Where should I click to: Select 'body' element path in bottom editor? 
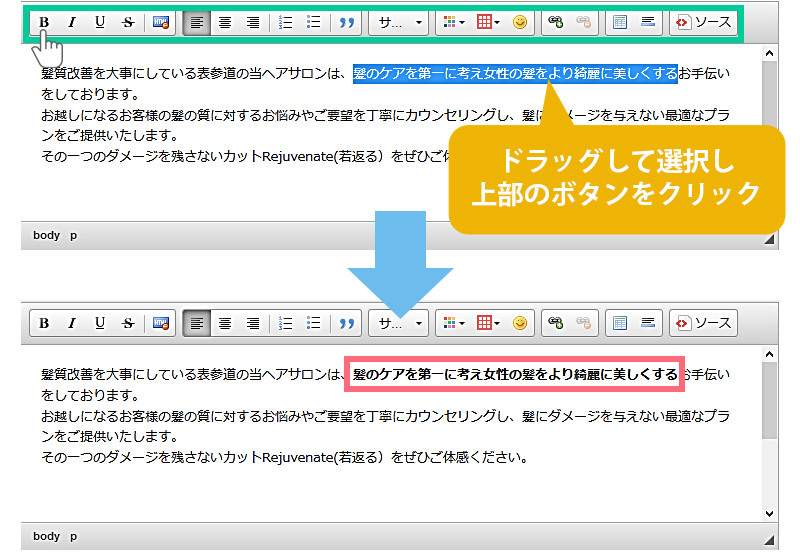pos(46,536)
